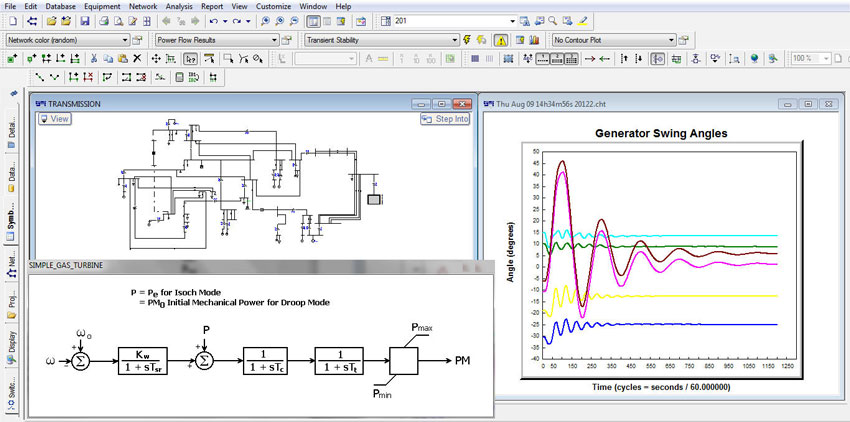Expand the Power Flow Results dropdown
This screenshot has width=850, height=422.
point(272,40)
